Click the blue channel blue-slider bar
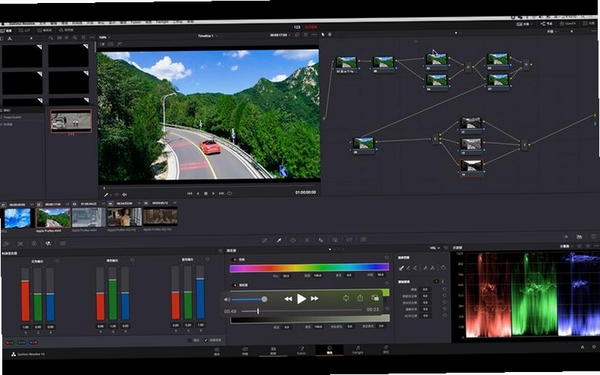The width and height of the screenshot is (600, 375). coord(200,292)
